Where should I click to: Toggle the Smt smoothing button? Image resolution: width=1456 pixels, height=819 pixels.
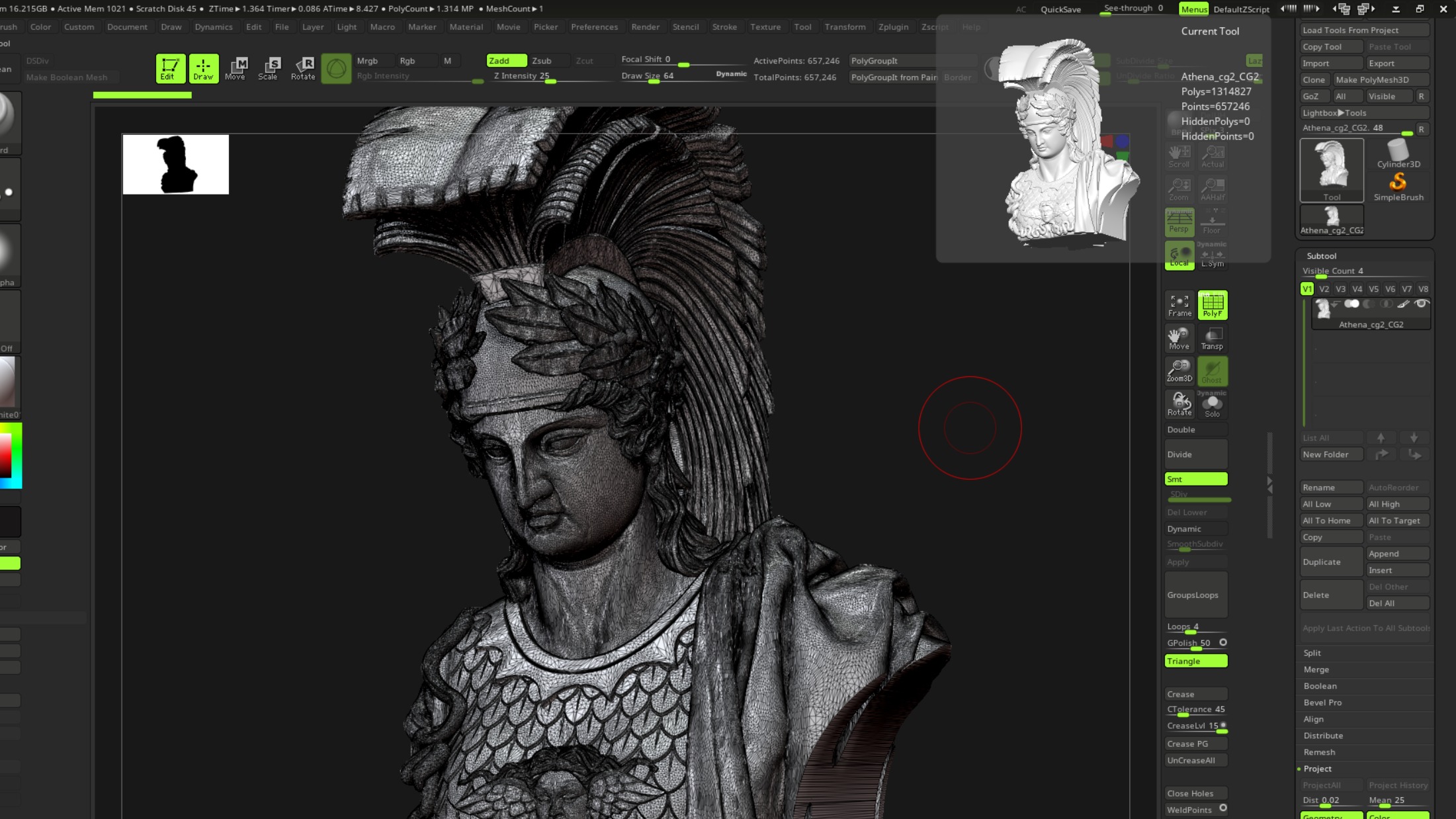tap(1196, 479)
